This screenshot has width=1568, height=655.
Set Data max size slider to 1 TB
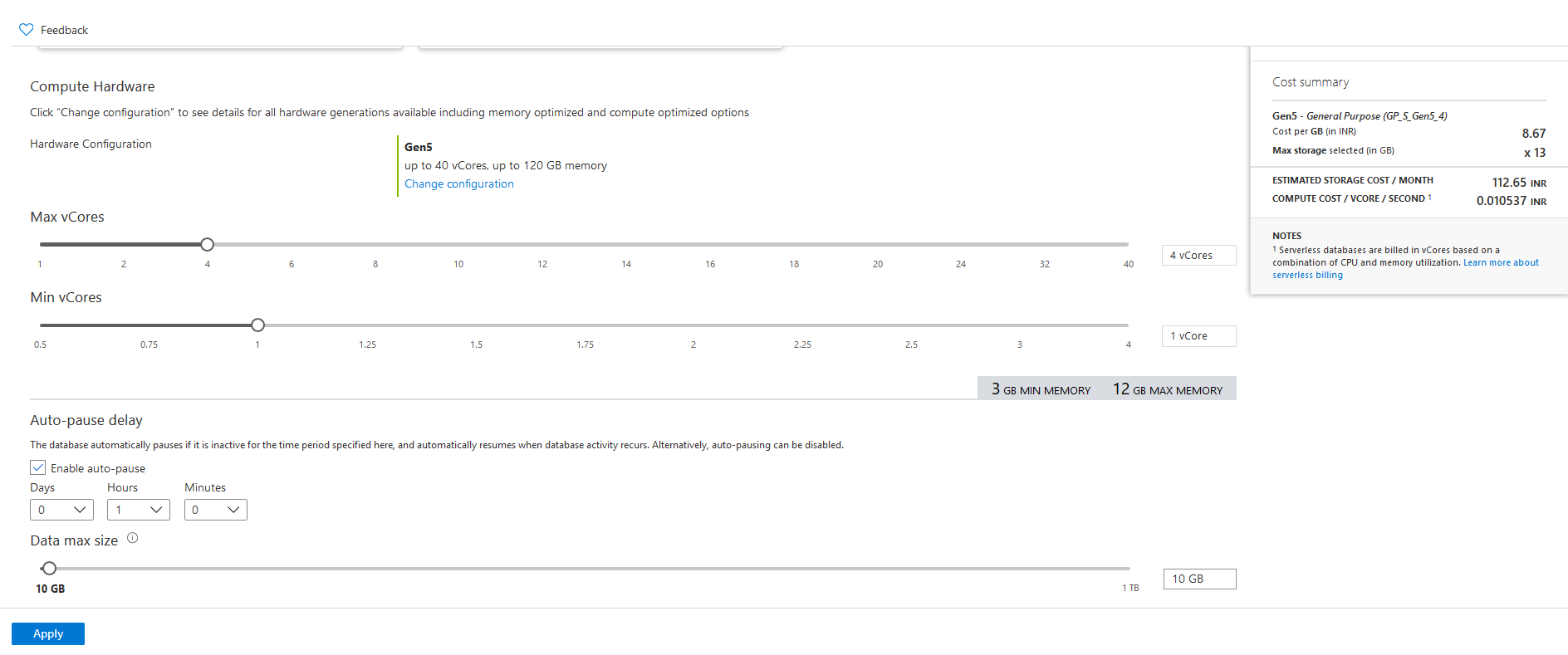click(1128, 568)
